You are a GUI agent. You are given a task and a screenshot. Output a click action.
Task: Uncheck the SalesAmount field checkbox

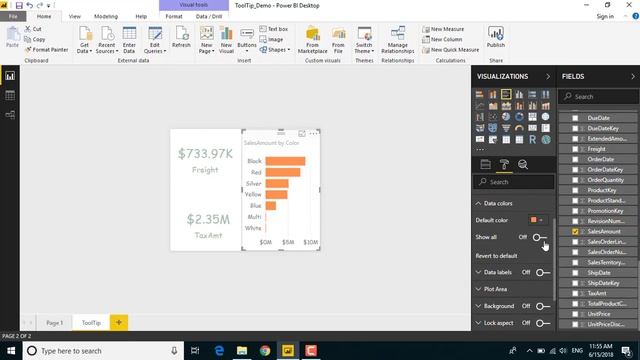(x=575, y=231)
